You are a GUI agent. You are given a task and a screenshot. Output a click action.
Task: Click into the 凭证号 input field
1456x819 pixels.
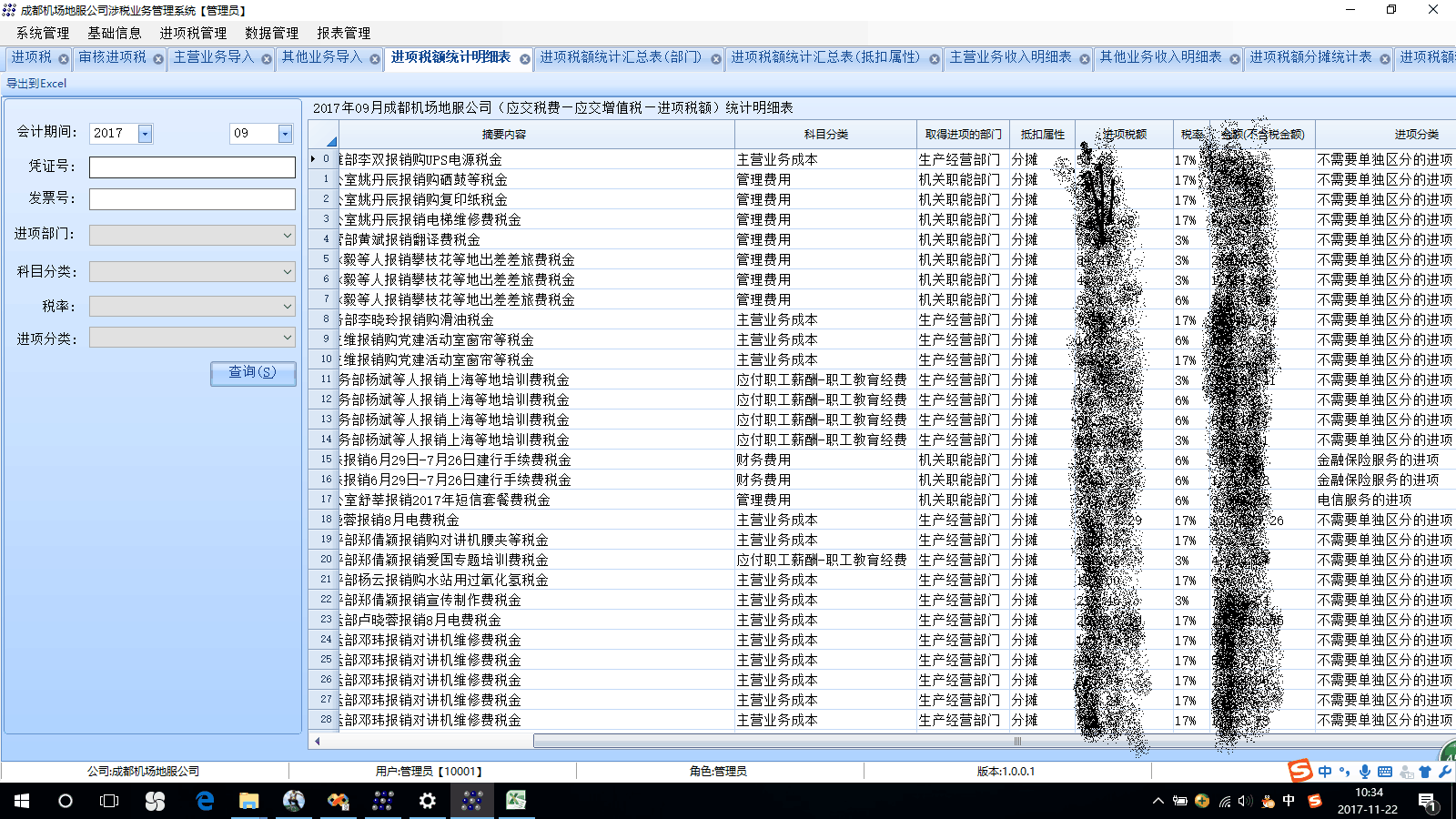[192, 167]
